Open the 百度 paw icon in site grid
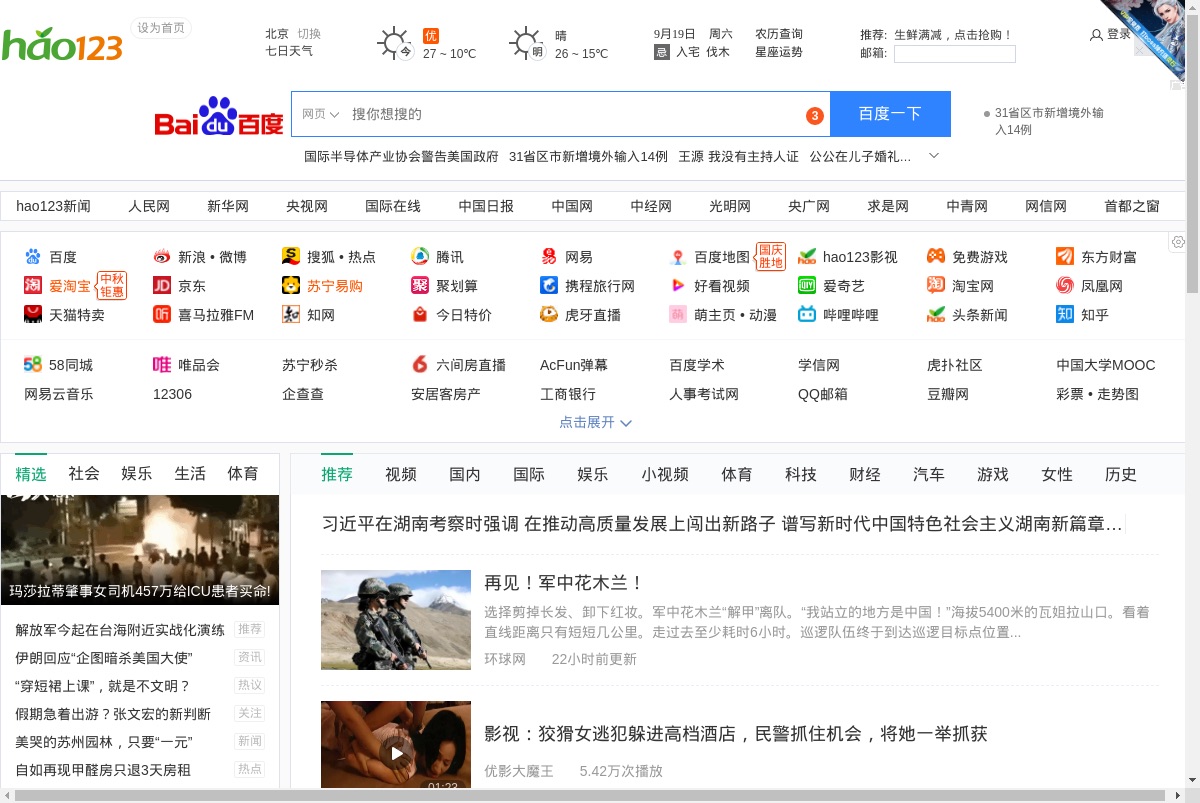This screenshot has height=803, width=1200. tap(33, 257)
